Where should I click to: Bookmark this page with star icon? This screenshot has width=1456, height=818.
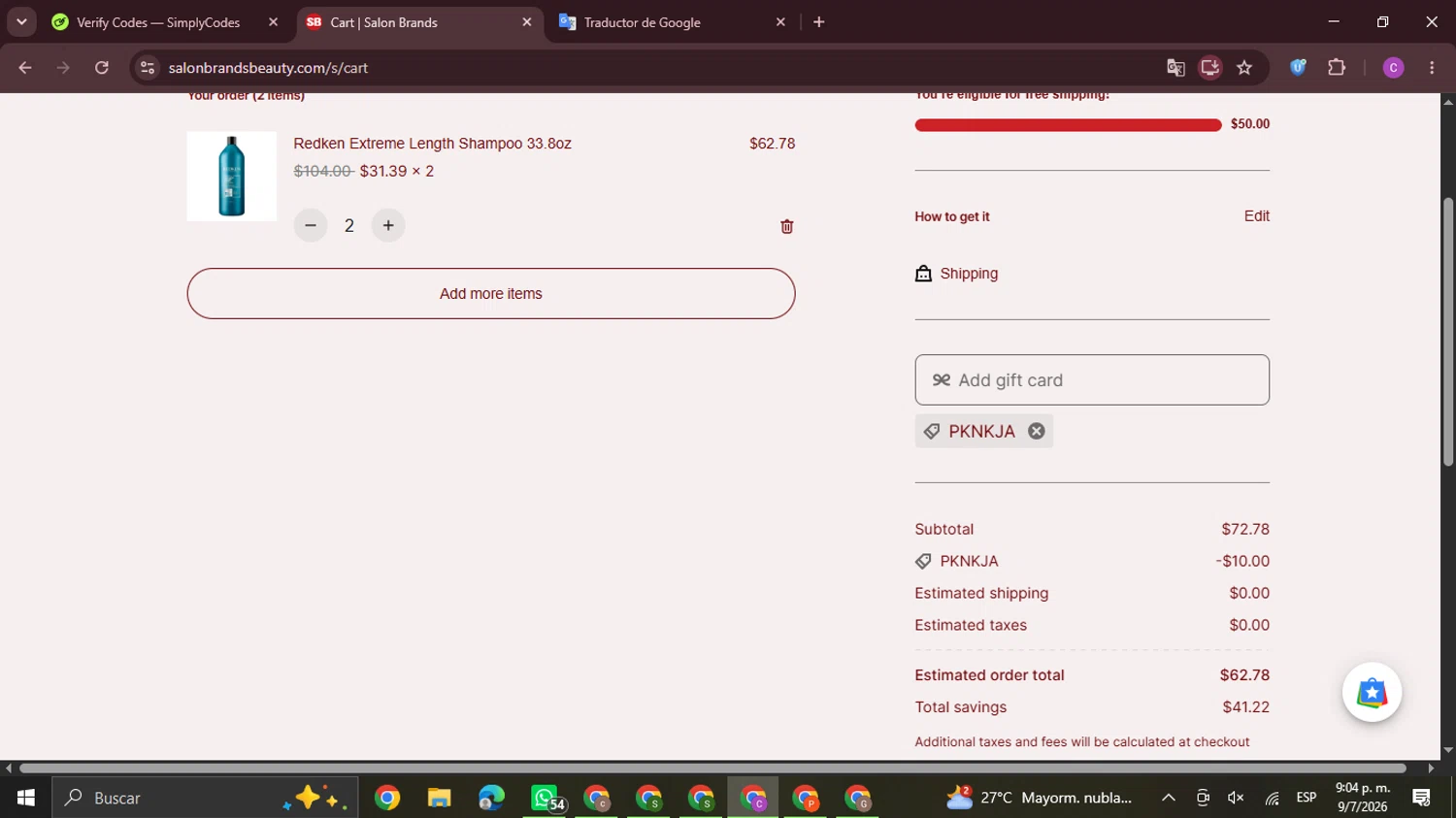(x=1244, y=68)
